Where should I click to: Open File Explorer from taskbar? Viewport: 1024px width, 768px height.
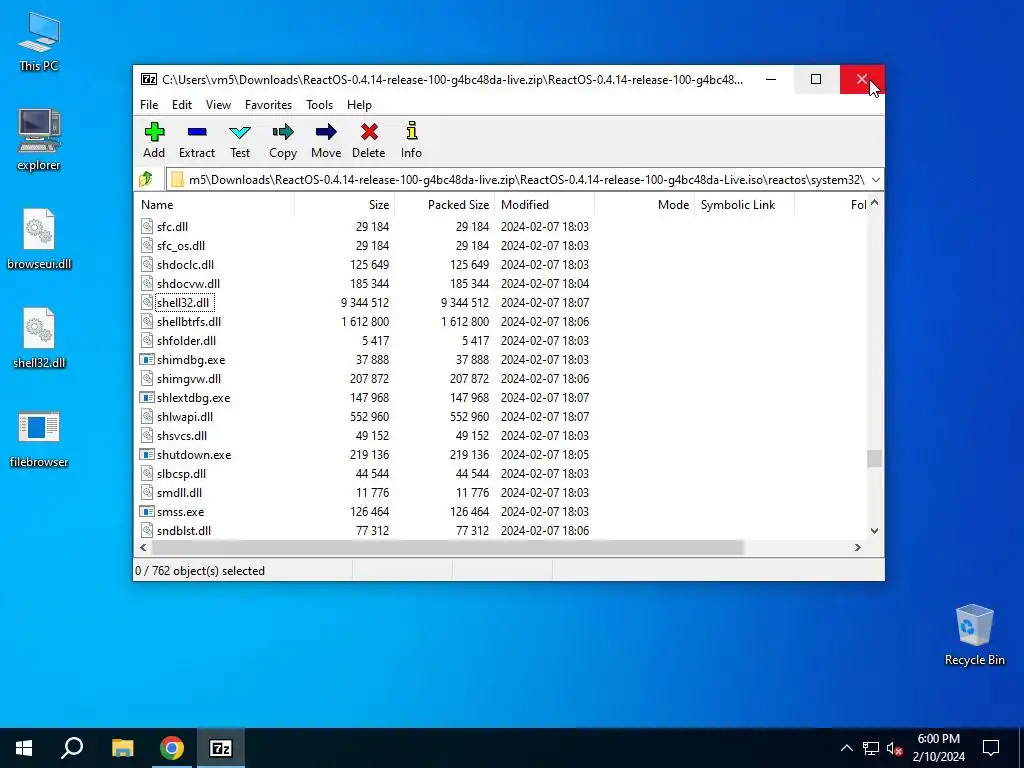pyautogui.click(x=122, y=748)
